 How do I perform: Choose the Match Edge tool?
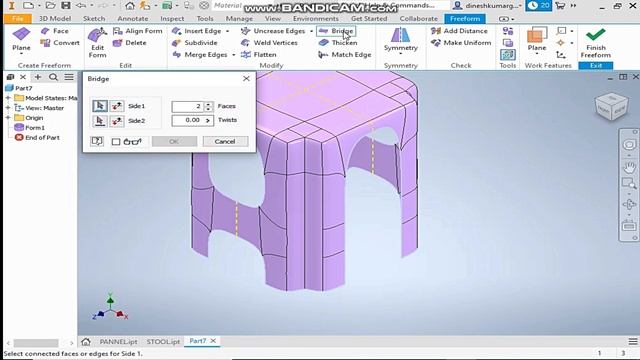click(x=345, y=55)
